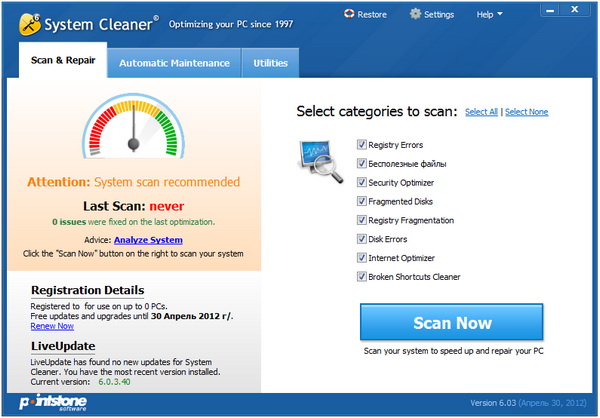Screen dimensions: 600x418
Task: Click the Select None link
Action: 526,112
